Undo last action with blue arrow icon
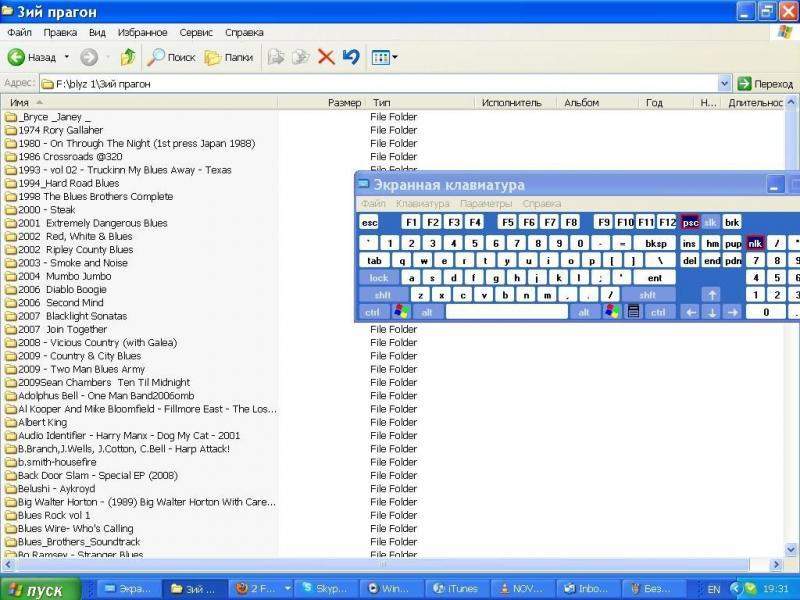This screenshot has width=800, height=600. (x=351, y=57)
